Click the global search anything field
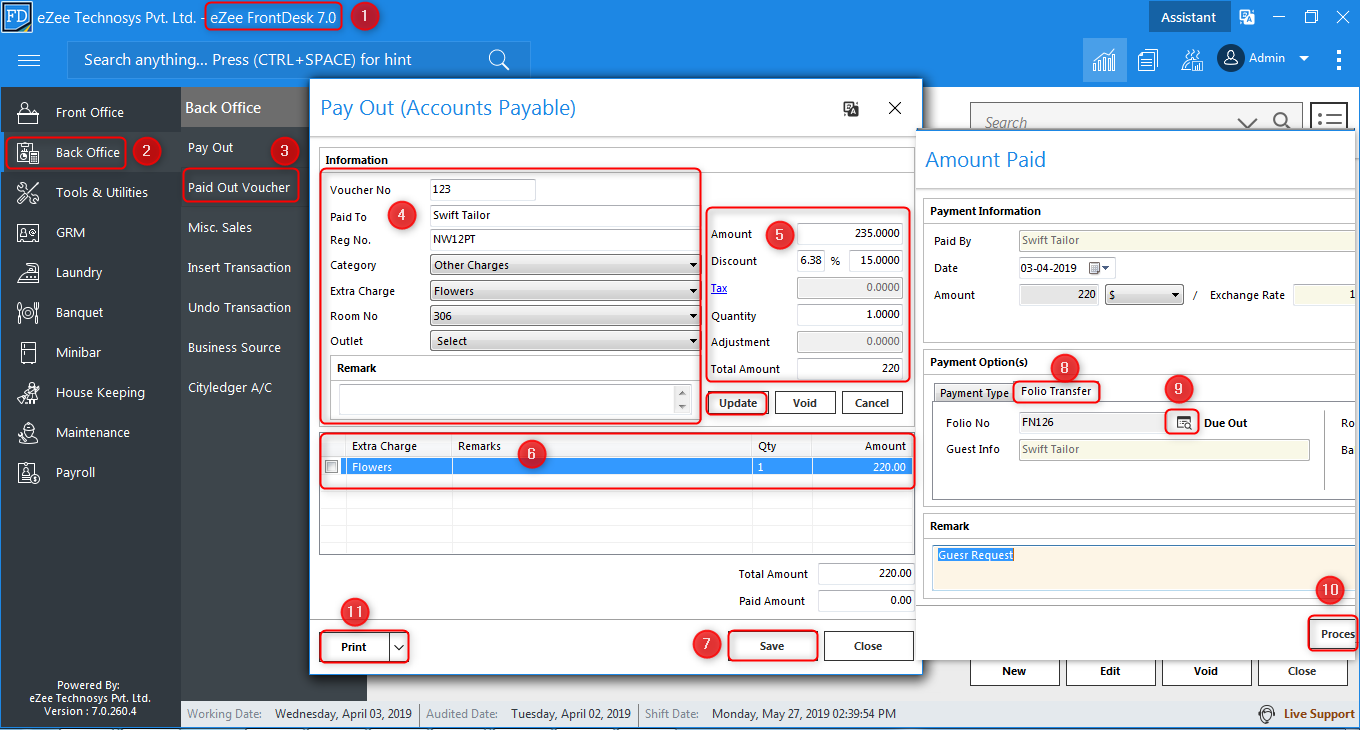 tap(298, 60)
